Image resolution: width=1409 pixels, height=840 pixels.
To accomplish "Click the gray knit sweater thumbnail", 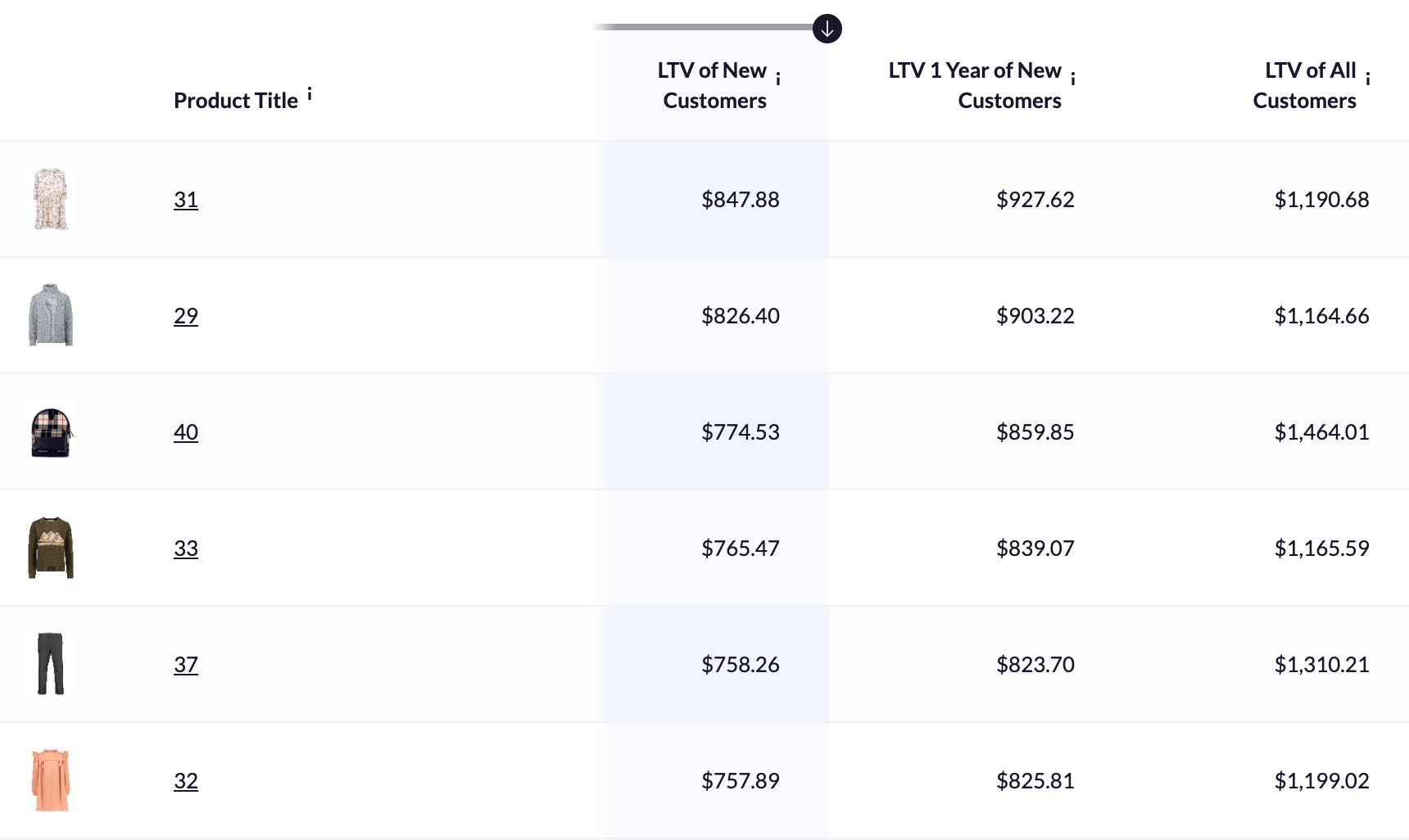I will click(x=51, y=315).
